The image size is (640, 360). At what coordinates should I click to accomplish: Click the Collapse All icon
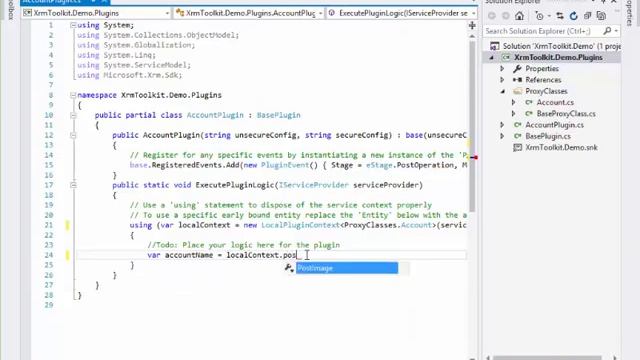(x=587, y=16)
